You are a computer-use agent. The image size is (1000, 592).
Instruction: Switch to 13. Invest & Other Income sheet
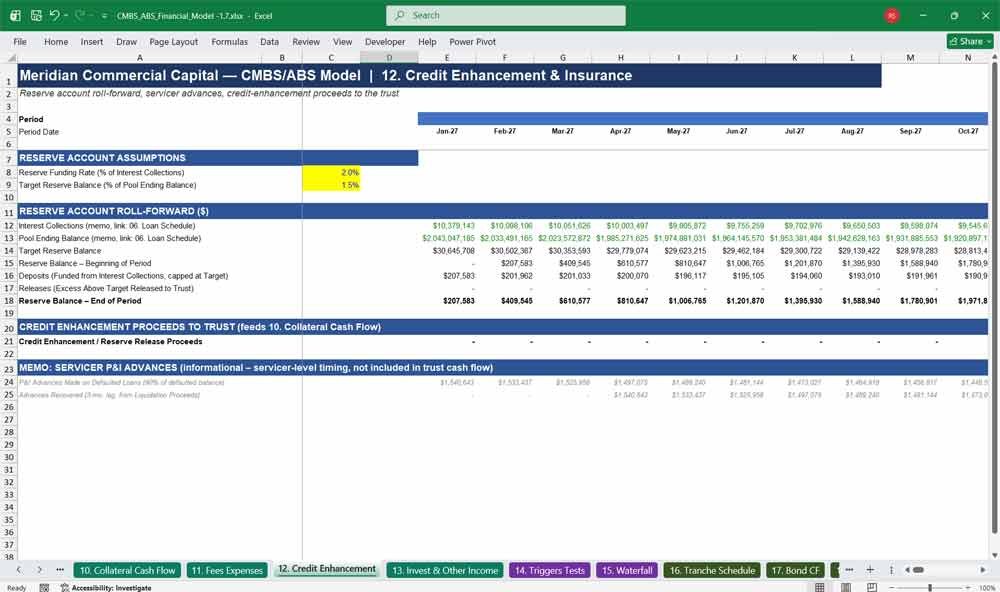pos(445,570)
